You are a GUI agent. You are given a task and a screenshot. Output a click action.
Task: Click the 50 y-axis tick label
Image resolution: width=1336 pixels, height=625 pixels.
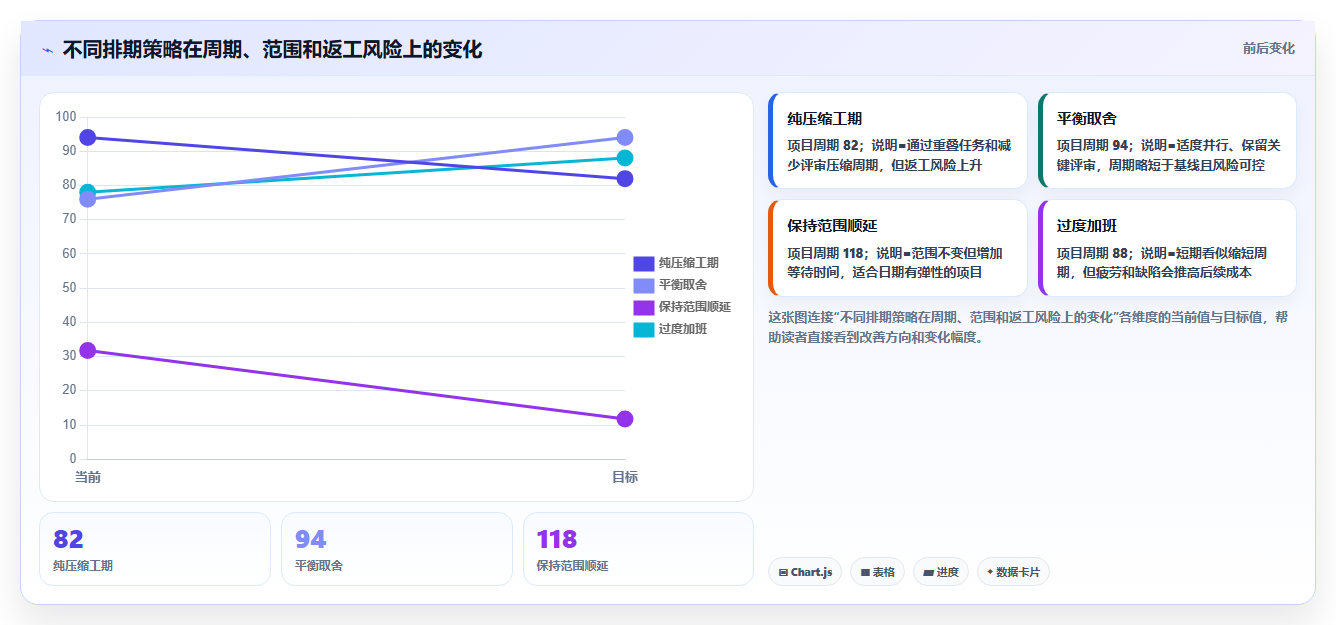point(69,288)
